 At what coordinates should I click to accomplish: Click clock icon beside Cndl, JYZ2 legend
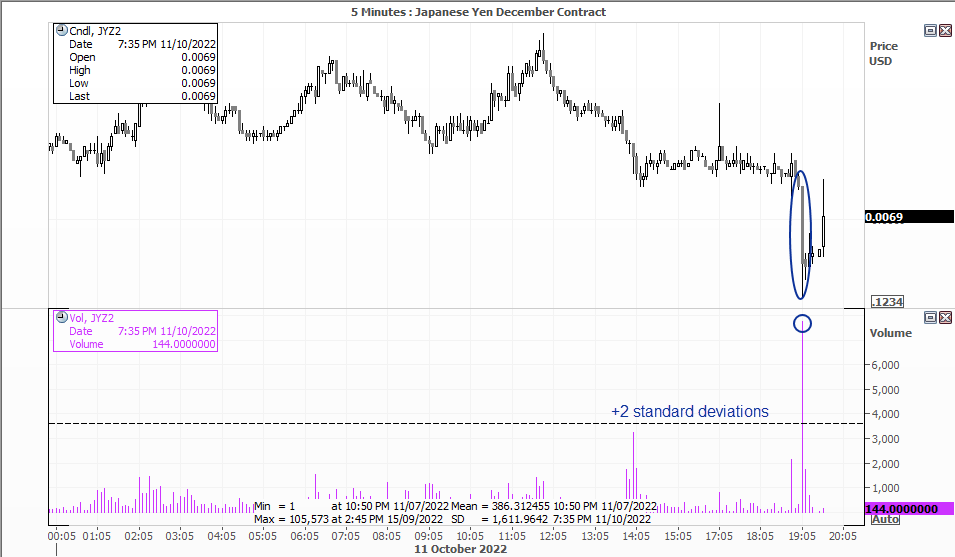[62, 30]
